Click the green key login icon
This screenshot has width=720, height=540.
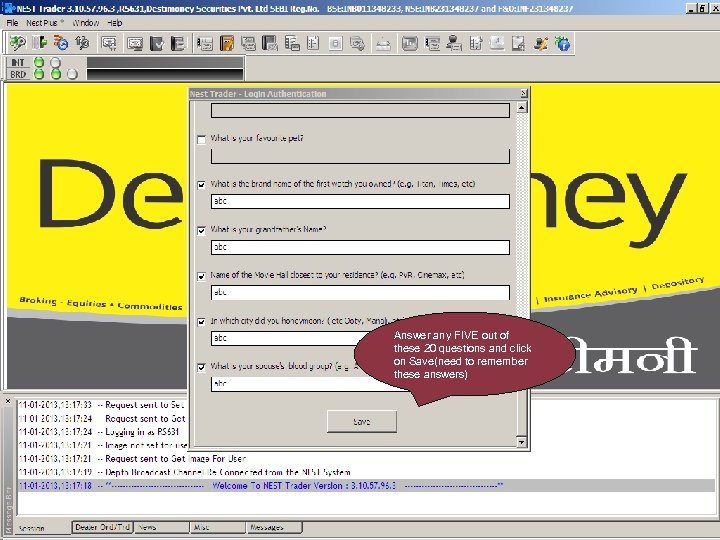(x=17, y=44)
